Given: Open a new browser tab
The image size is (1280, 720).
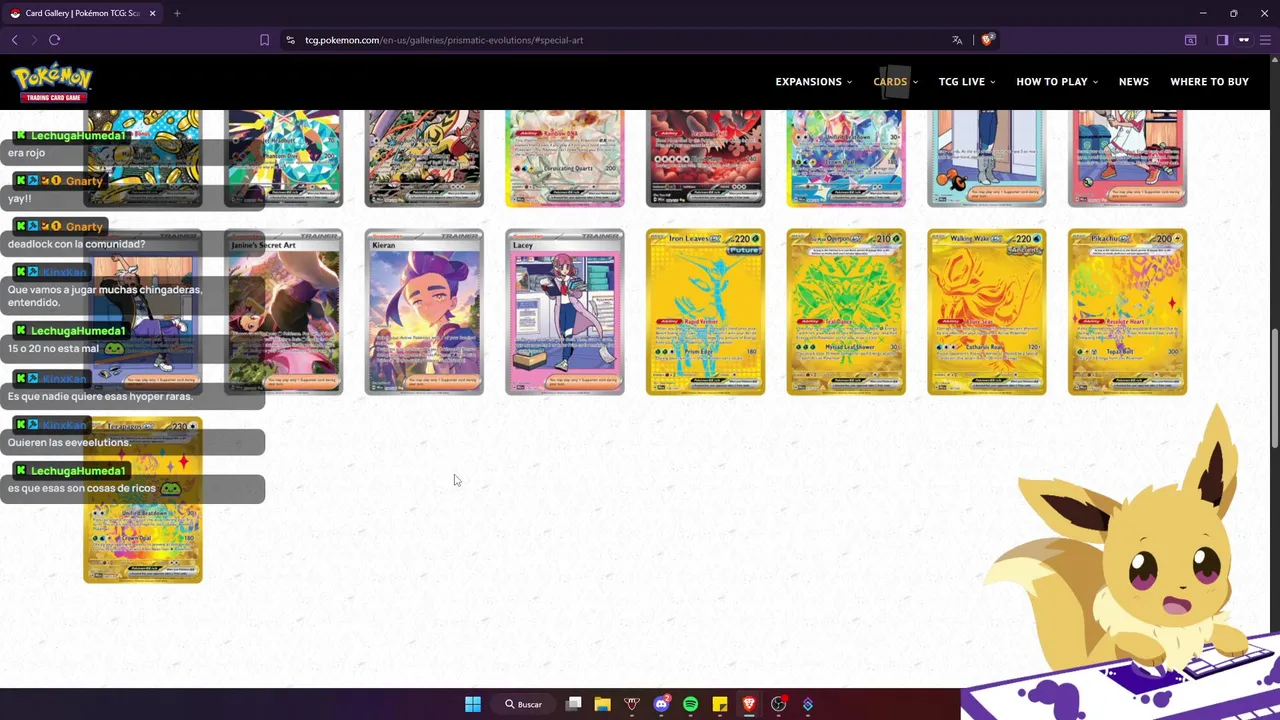Looking at the screenshot, I should pos(177,13).
